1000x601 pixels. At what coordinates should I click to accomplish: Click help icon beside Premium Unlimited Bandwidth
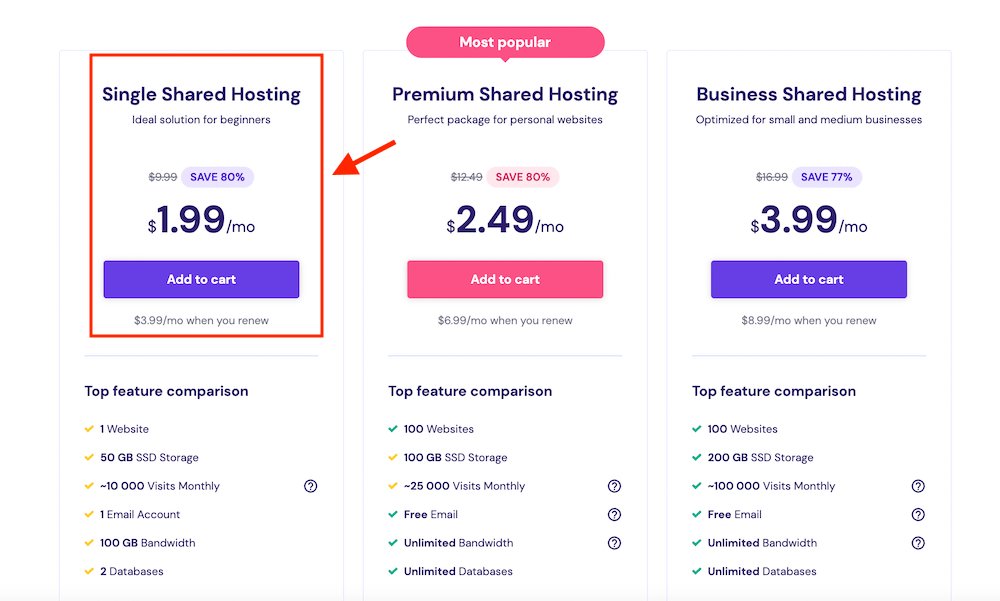tap(614, 543)
